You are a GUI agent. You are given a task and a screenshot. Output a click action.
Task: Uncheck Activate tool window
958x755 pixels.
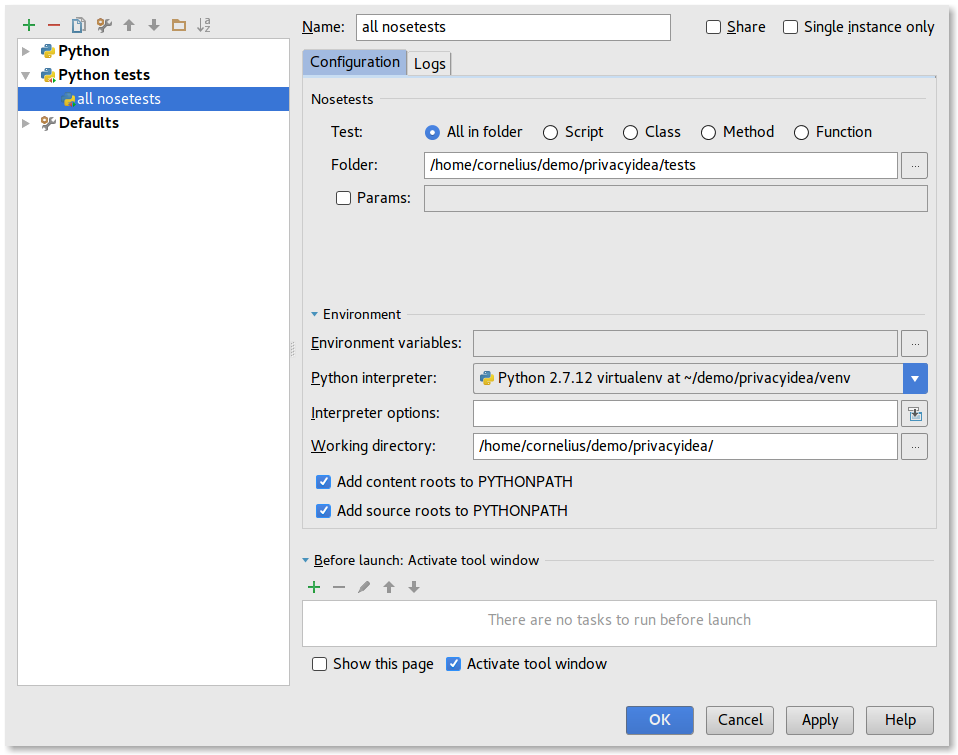click(453, 664)
